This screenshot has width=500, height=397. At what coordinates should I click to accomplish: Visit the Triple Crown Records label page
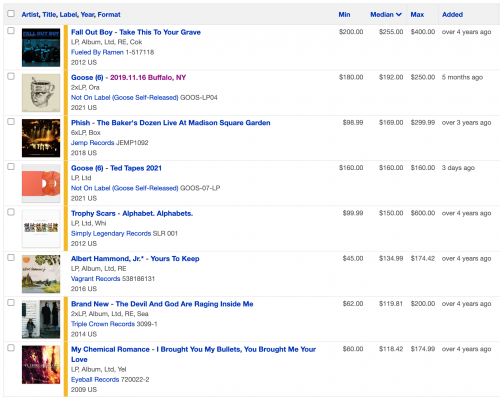103,324
